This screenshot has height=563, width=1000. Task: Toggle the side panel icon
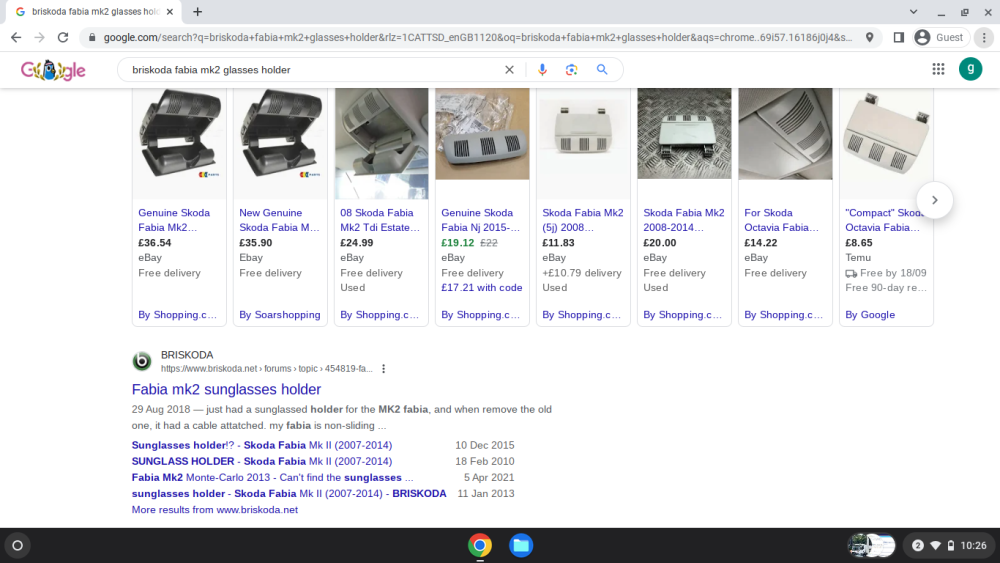tap(899, 38)
